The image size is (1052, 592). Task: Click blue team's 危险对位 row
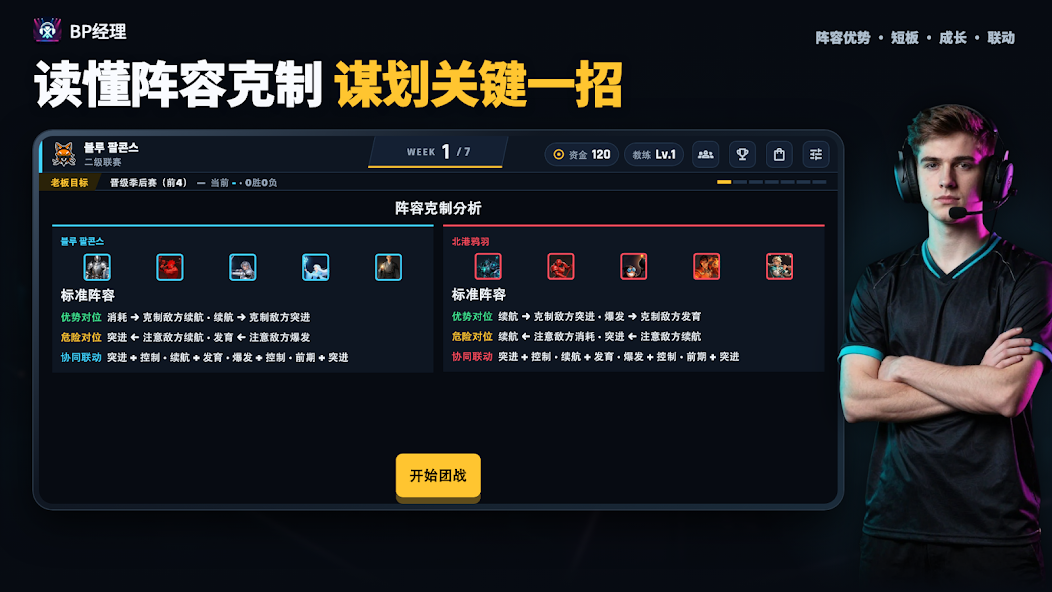185,338
